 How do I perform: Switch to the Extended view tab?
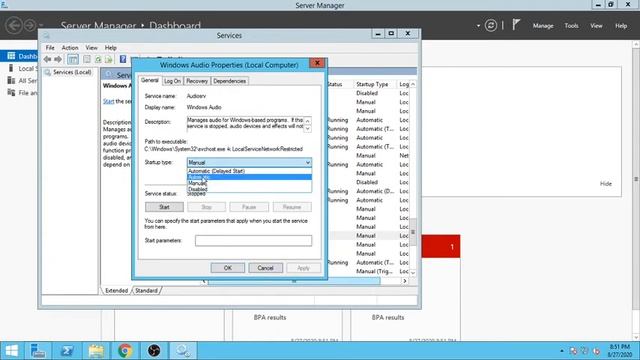click(x=116, y=291)
